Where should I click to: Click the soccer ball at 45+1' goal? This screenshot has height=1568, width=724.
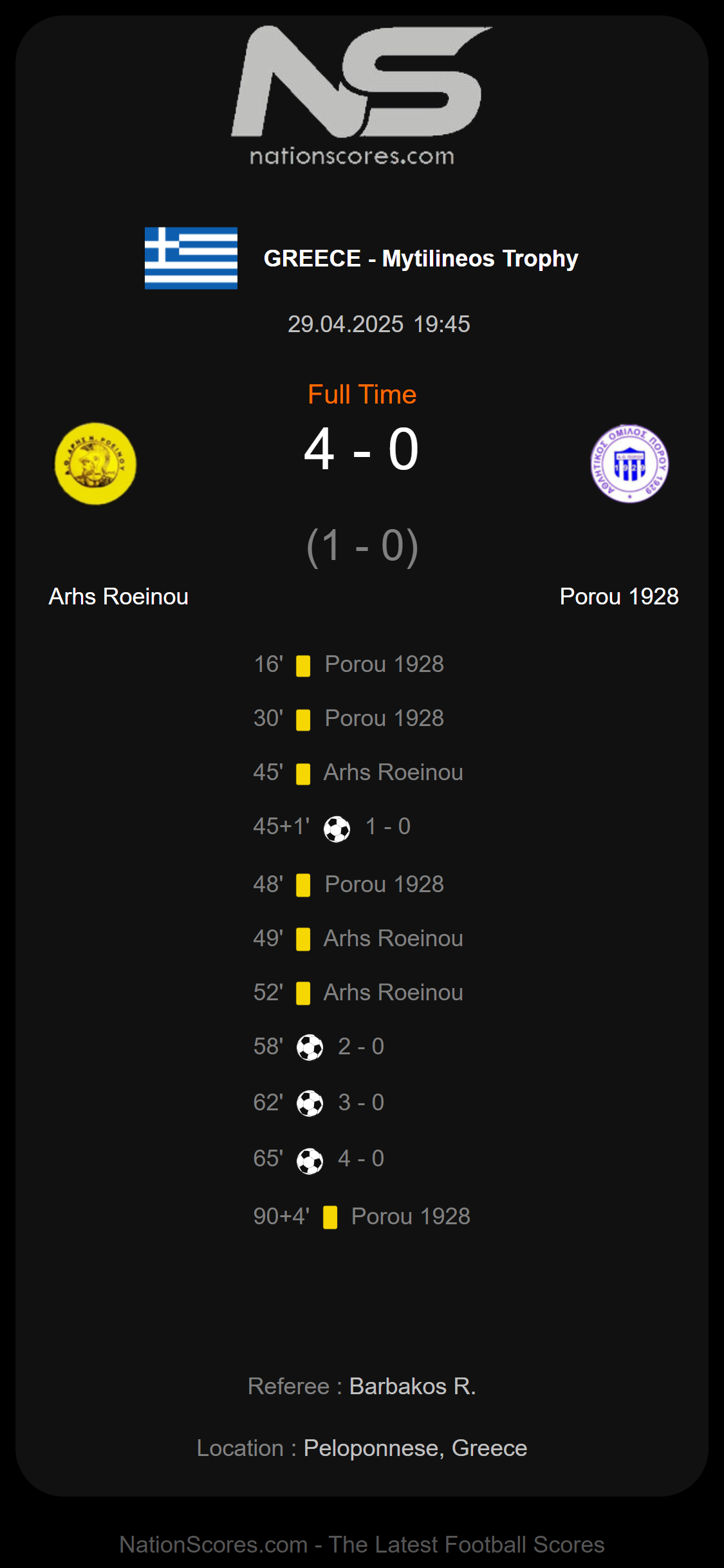point(337,828)
